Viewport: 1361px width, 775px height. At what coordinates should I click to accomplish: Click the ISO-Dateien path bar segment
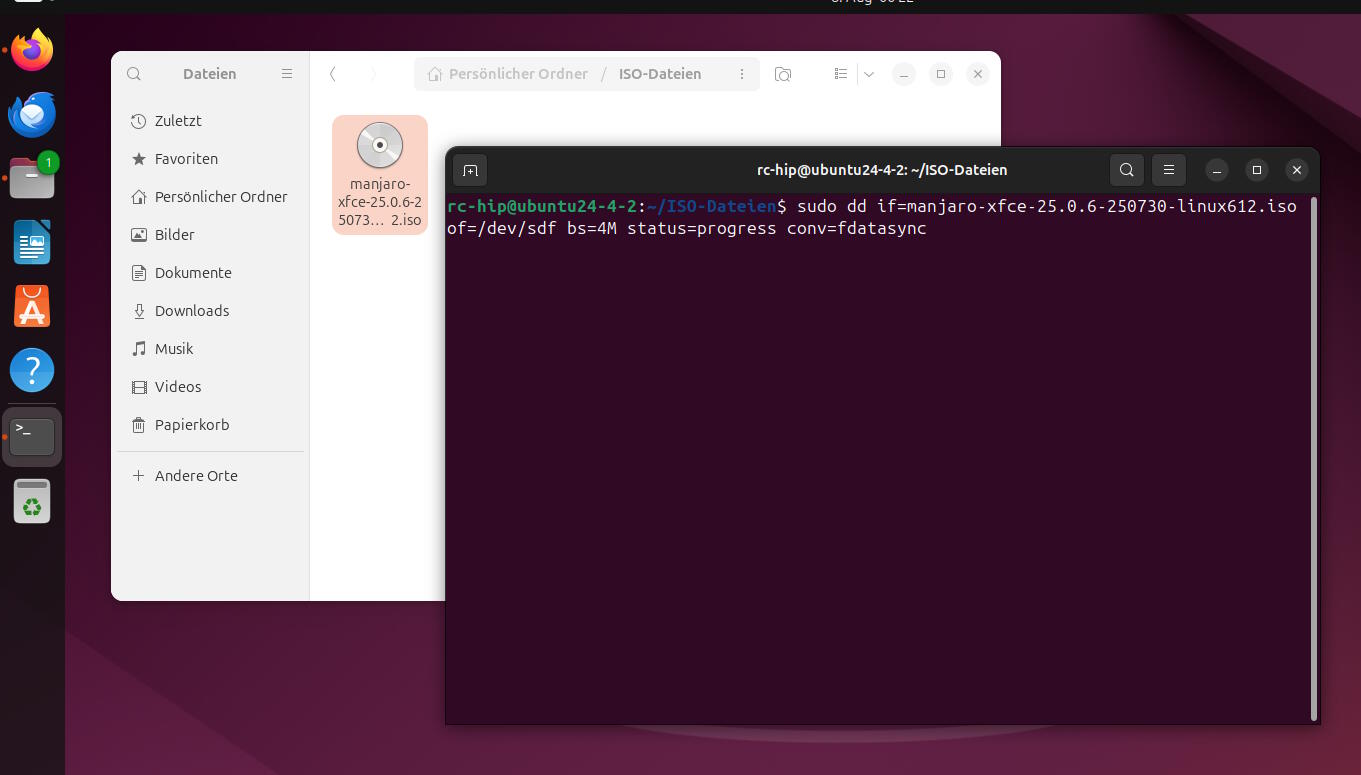(x=660, y=74)
